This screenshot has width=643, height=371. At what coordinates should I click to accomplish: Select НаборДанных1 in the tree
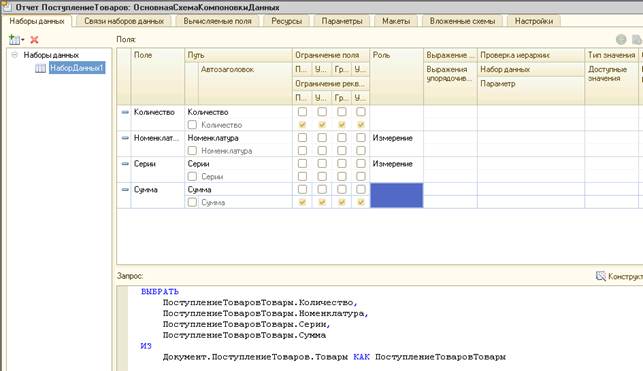tap(77, 68)
